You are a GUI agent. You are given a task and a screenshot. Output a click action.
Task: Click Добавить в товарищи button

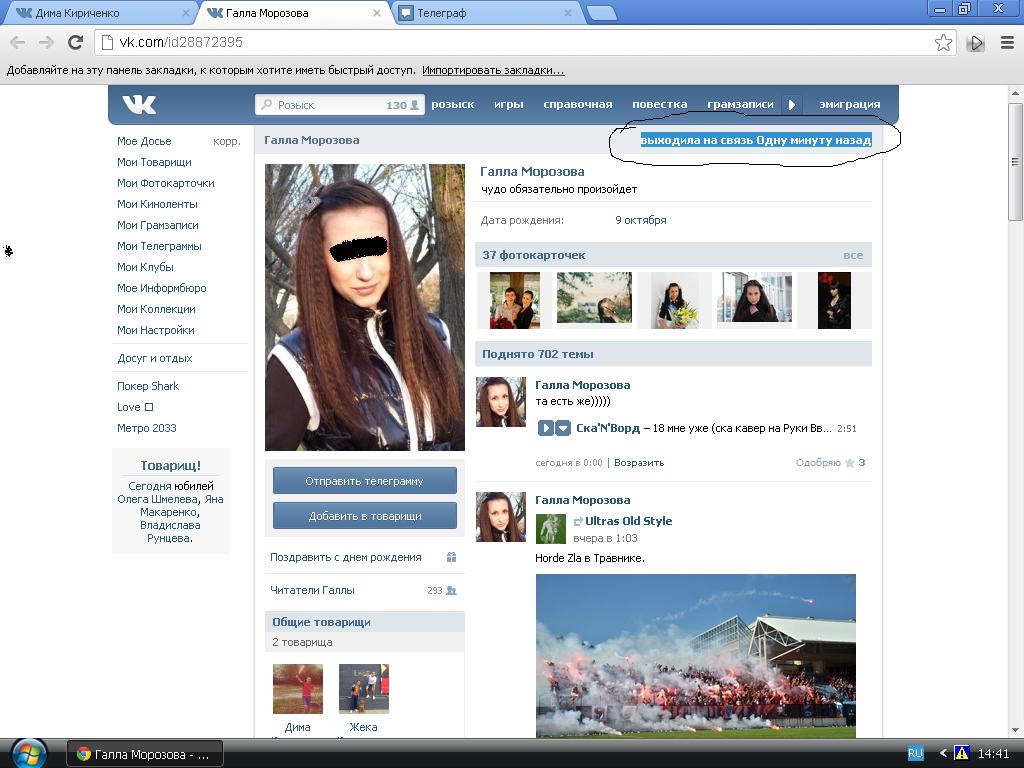pyautogui.click(x=364, y=516)
